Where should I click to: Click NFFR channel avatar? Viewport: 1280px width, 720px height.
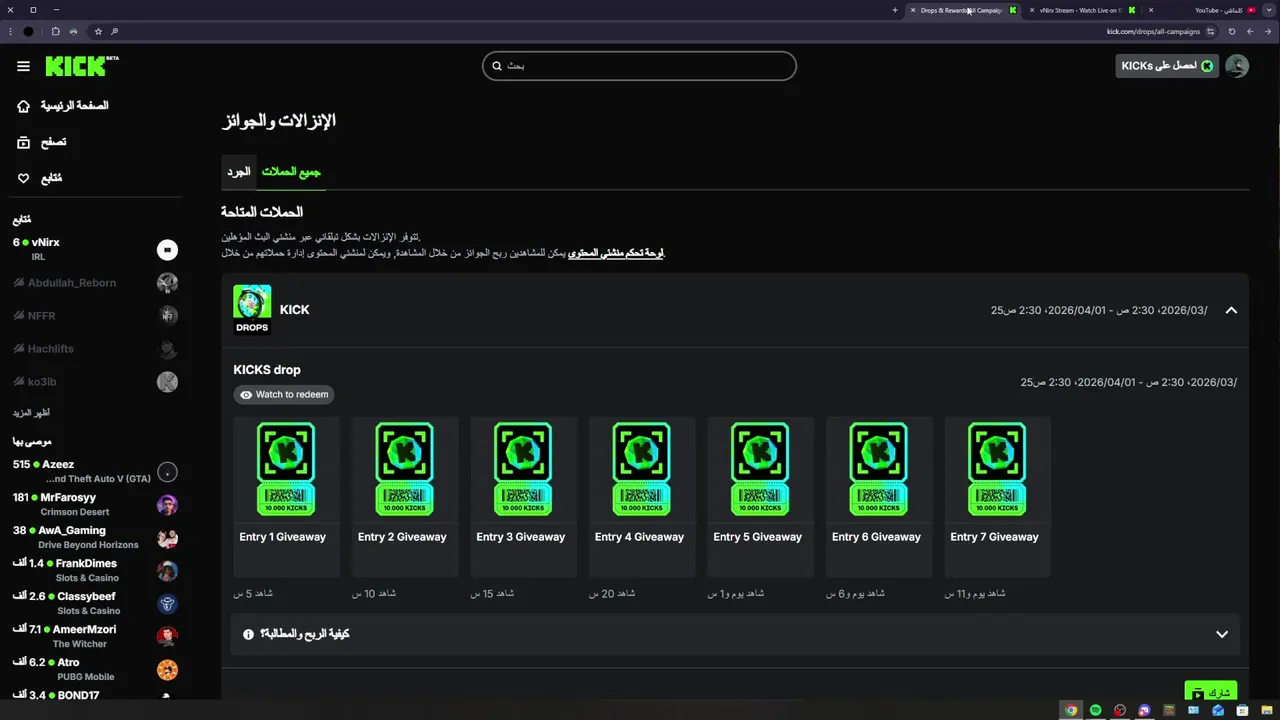tap(167, 316)
